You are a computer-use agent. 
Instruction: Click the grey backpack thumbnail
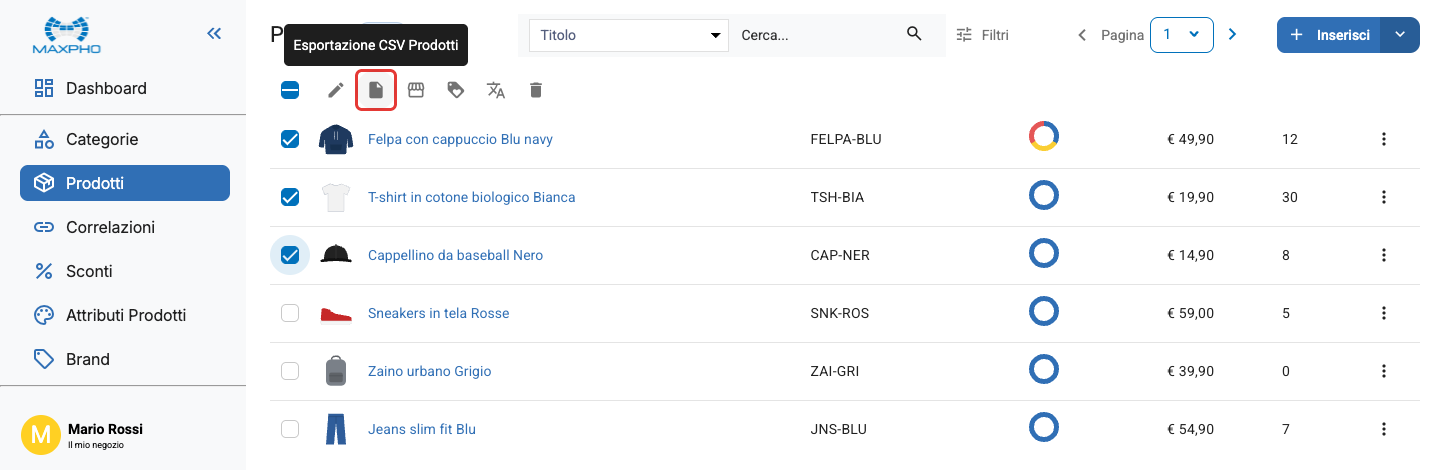tap(336, 371)
